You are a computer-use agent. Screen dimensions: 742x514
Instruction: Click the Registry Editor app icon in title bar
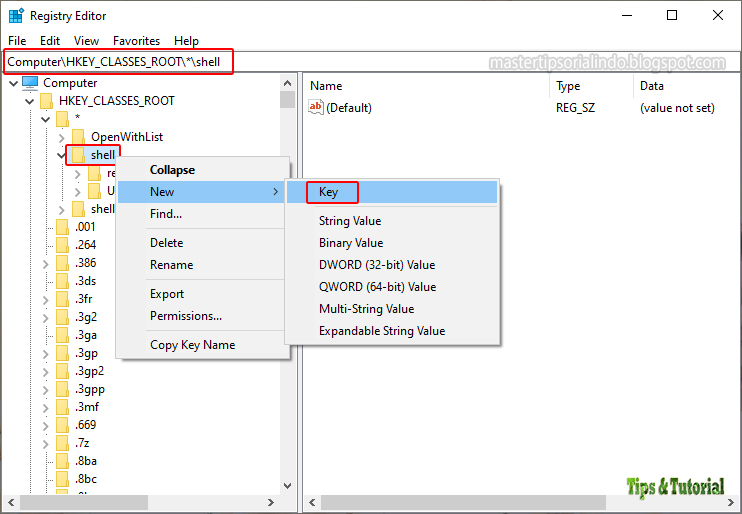coord(16,16)
